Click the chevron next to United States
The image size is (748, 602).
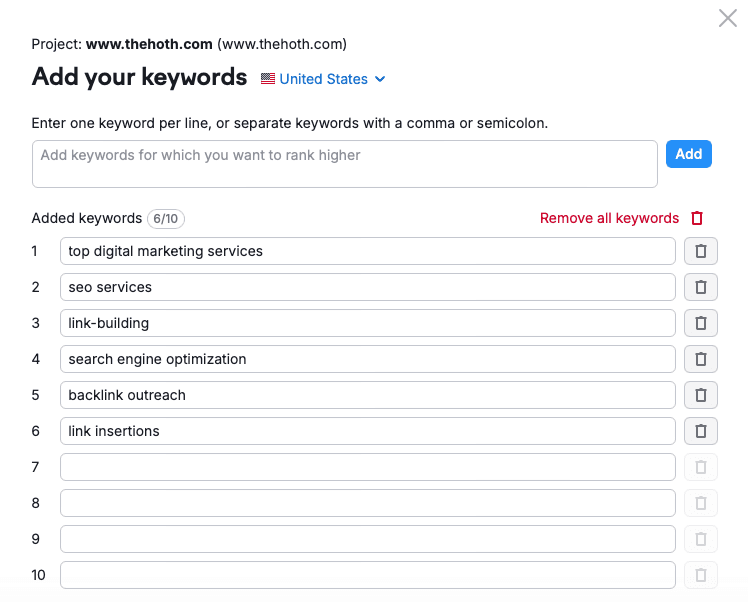coord(380,79)
